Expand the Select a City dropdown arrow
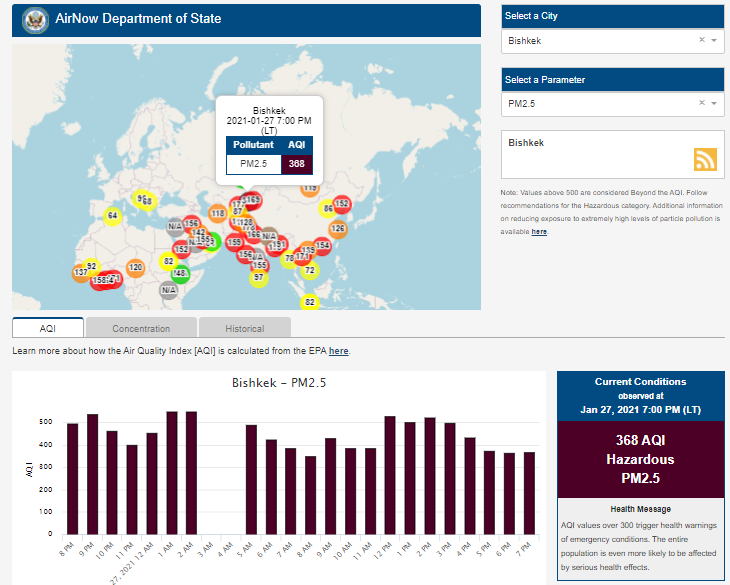 coord(714,41)
